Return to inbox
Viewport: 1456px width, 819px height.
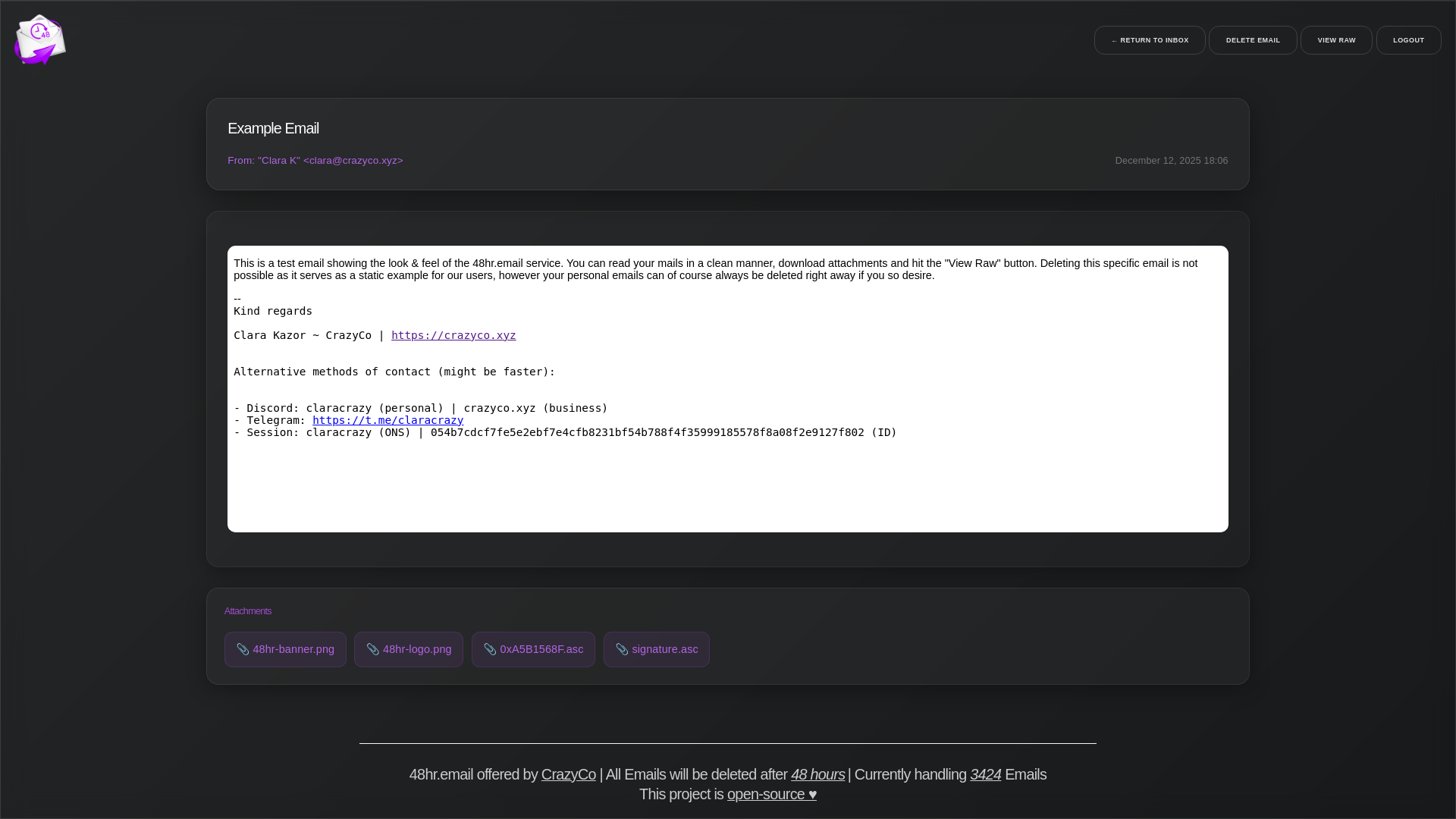pos(1149,40)
